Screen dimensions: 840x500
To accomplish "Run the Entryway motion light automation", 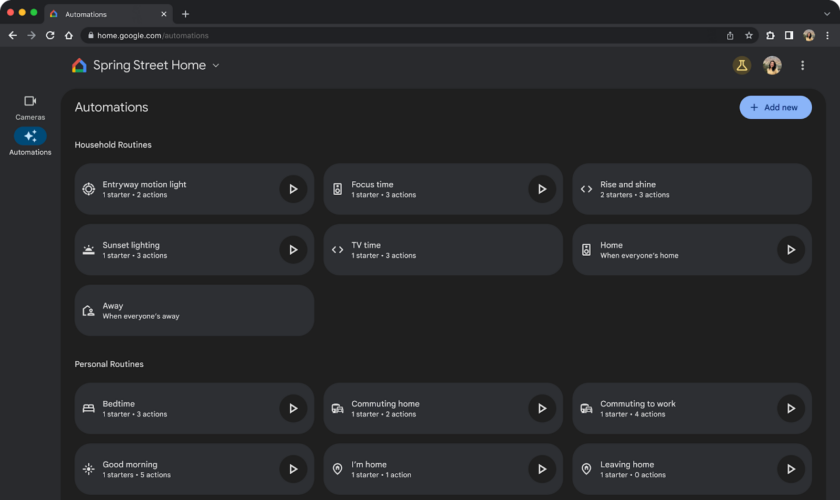I will 293,189.
